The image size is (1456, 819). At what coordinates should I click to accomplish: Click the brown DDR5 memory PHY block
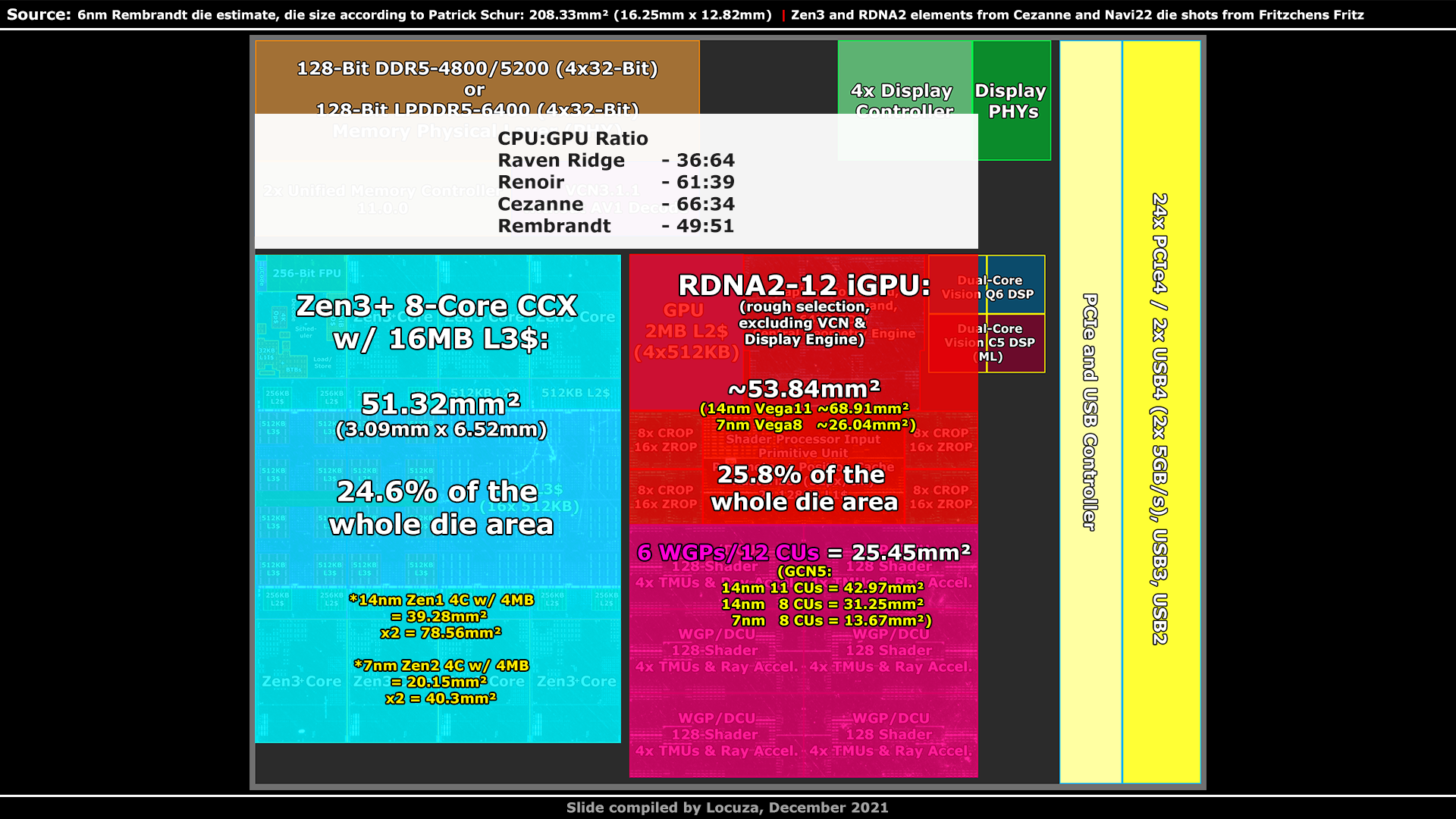click(x=476, y=76)
